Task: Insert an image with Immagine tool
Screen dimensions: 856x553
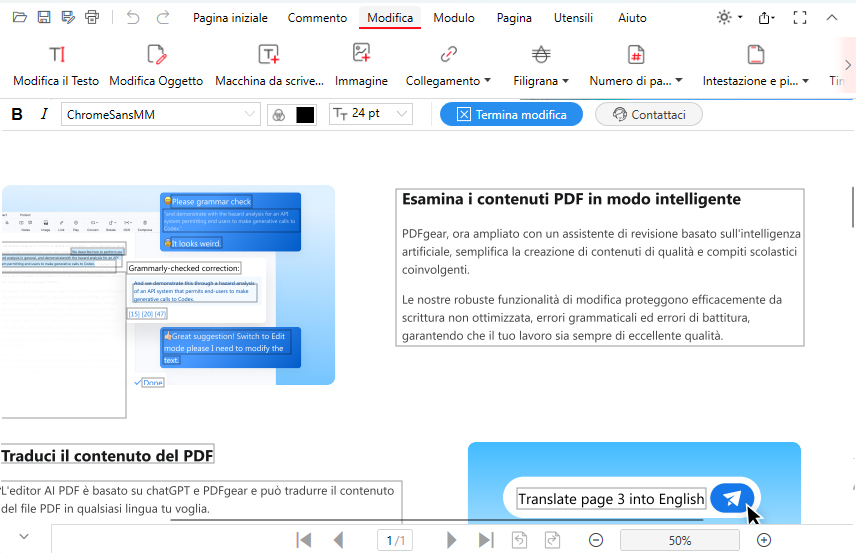Action: [361, 67]
